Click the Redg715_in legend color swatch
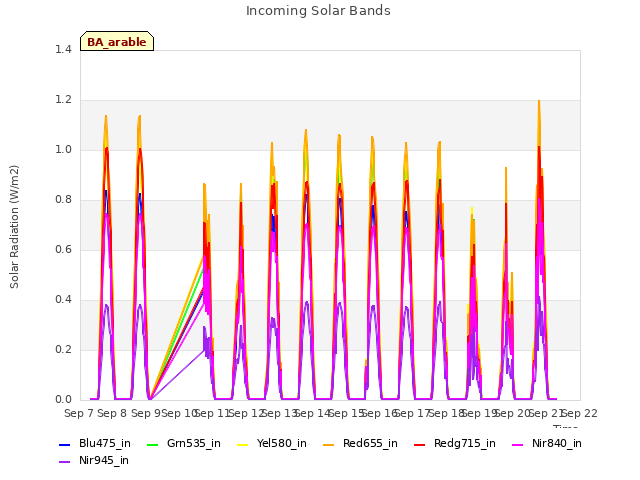This screenshot has width=640, height=480. (420, 444)
